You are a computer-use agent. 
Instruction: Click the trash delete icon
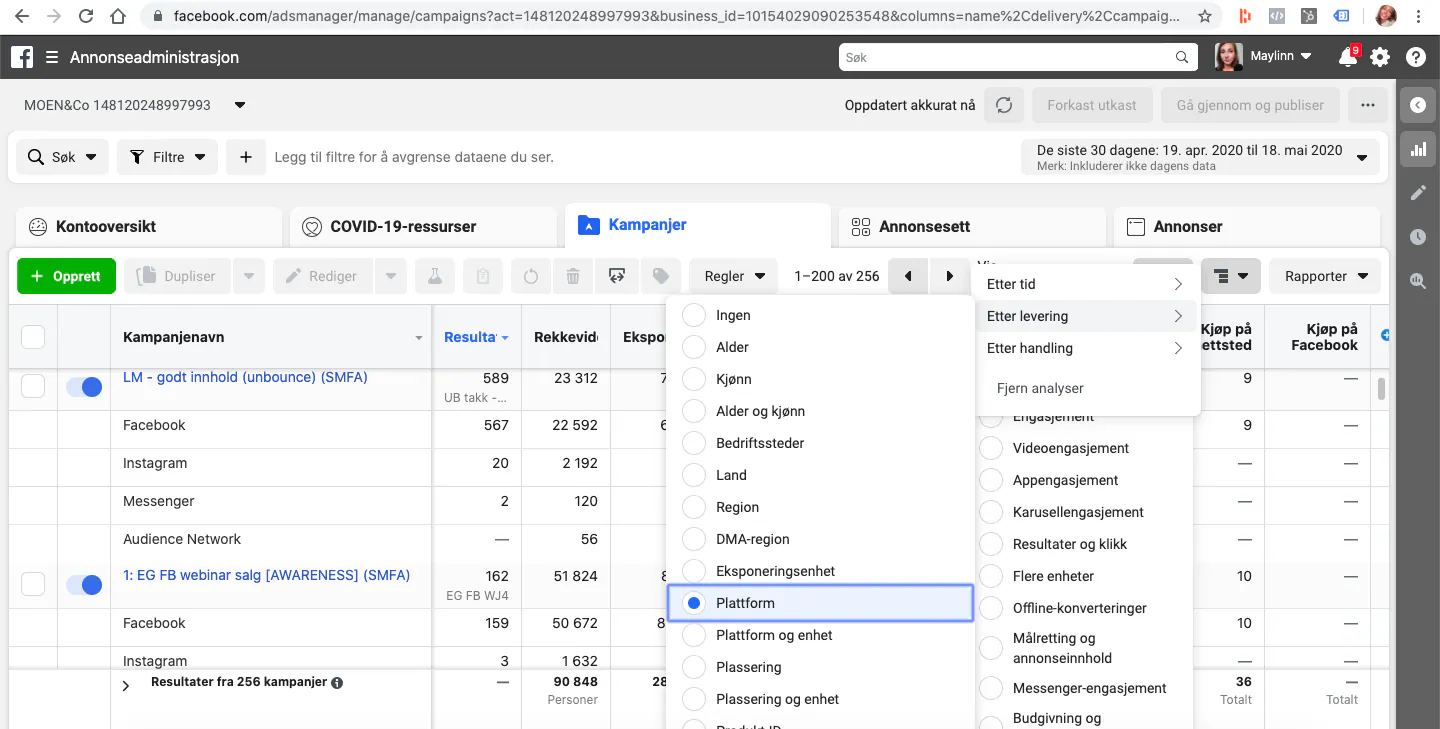(573, 276)
